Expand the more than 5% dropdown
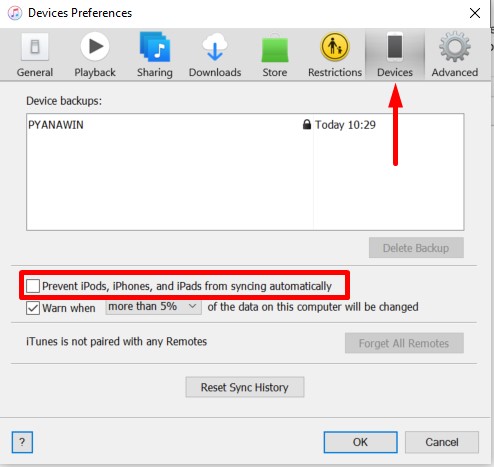Viewport: 494px width, 467px height. [154, 307]
